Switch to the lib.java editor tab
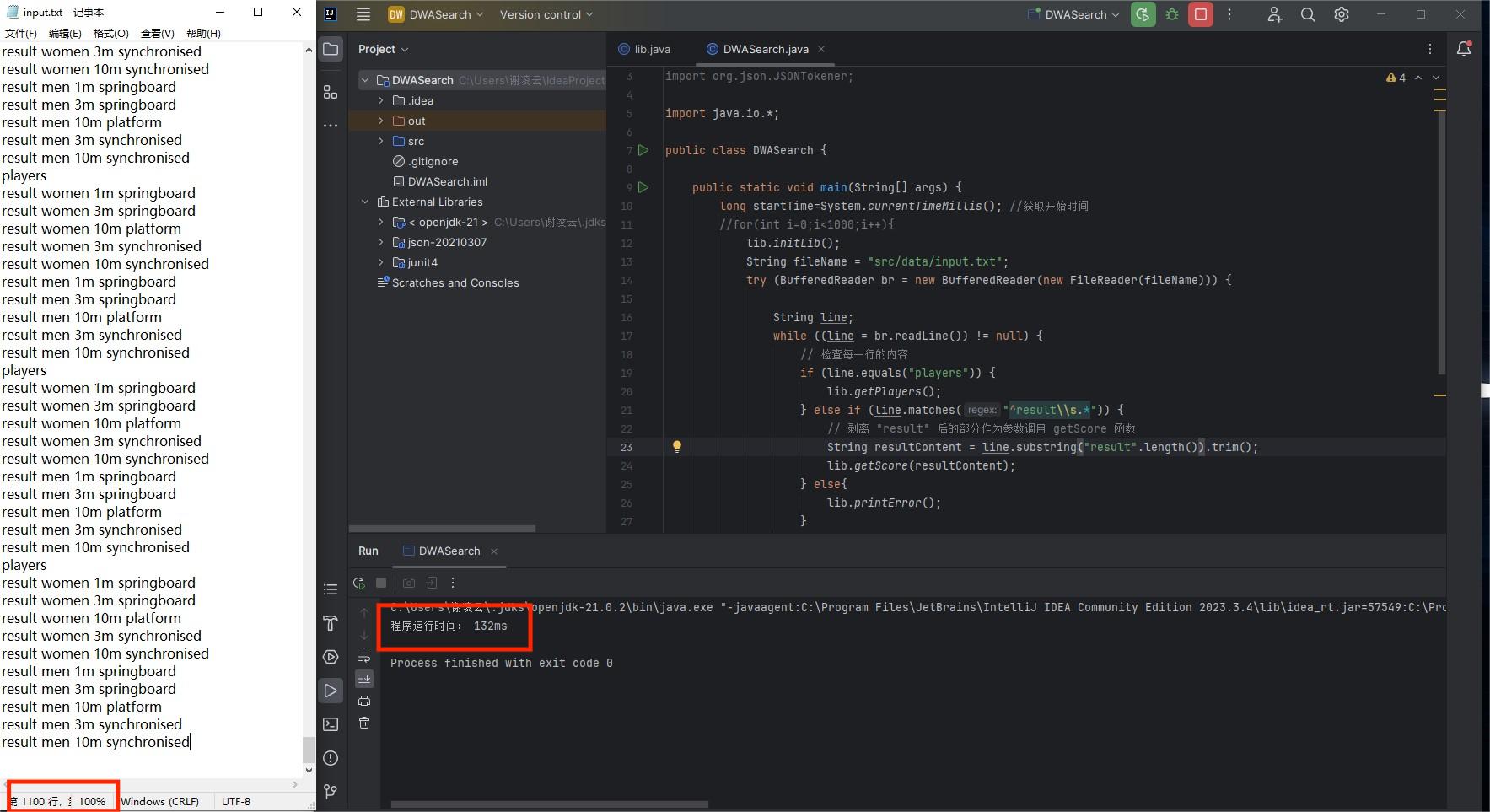 coord(644,49)
